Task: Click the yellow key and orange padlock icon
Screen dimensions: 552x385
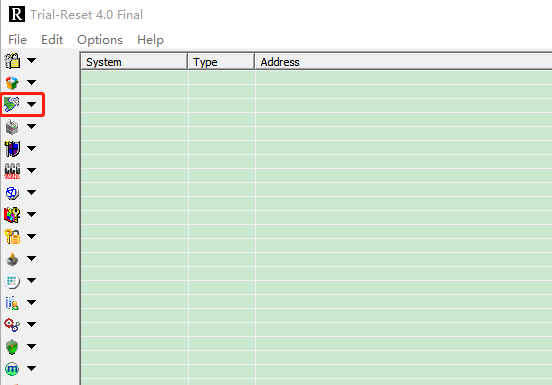Action: (x=12, y=236)
